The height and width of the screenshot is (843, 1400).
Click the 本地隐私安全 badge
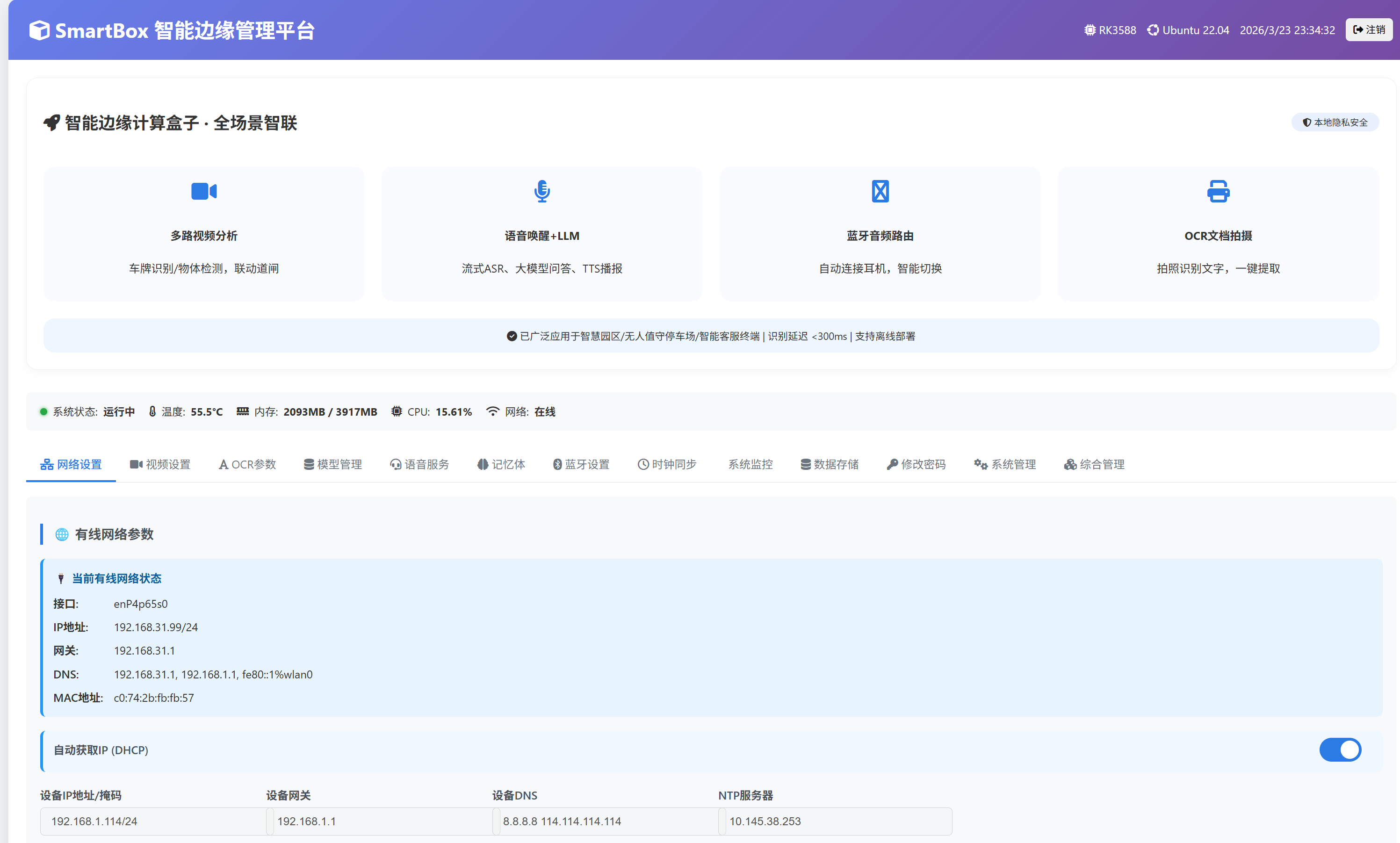tap(1334, 122)
